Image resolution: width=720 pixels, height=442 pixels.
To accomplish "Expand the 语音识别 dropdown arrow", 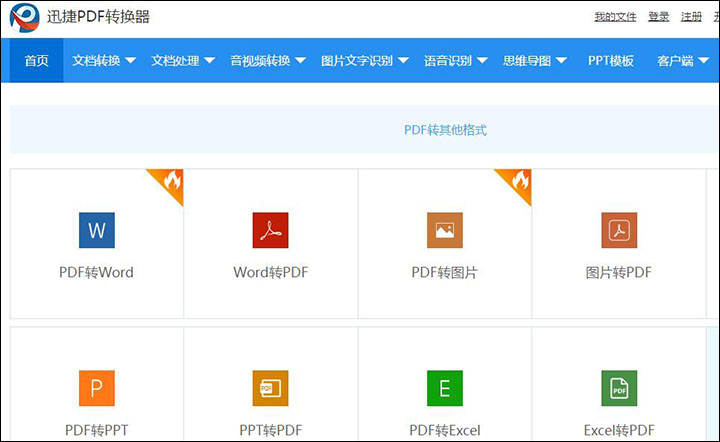I will pos(482,61).
